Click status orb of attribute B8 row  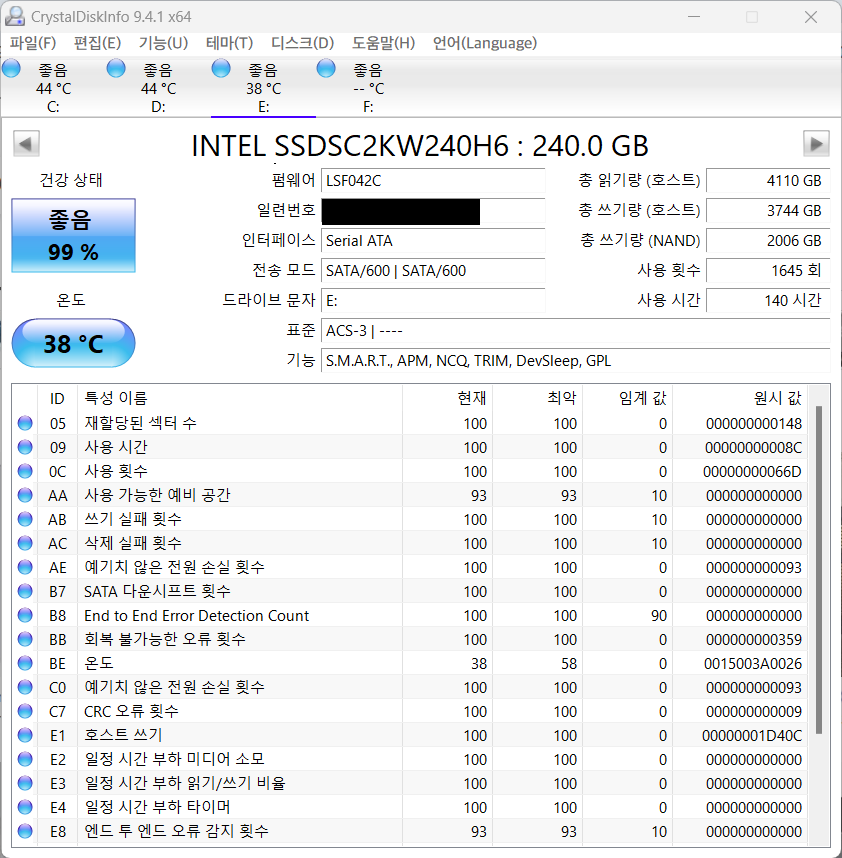25,616
